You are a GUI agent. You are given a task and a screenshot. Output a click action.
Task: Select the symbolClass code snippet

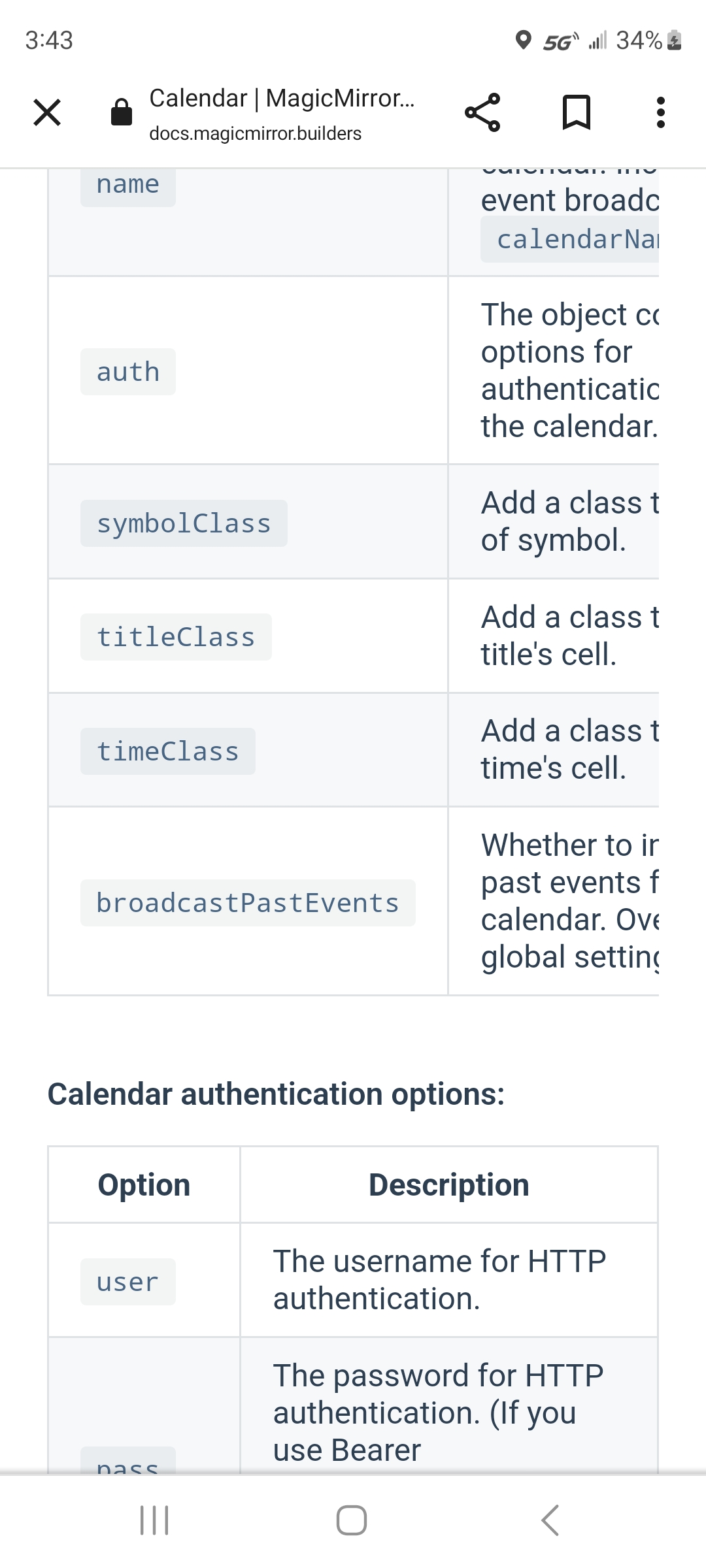(184, 522)
